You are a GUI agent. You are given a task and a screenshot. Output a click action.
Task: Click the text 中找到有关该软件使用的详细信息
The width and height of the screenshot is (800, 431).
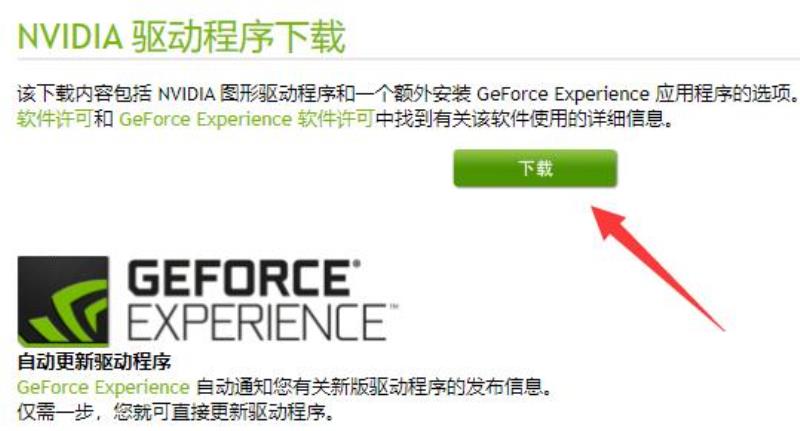pos(524,119)
